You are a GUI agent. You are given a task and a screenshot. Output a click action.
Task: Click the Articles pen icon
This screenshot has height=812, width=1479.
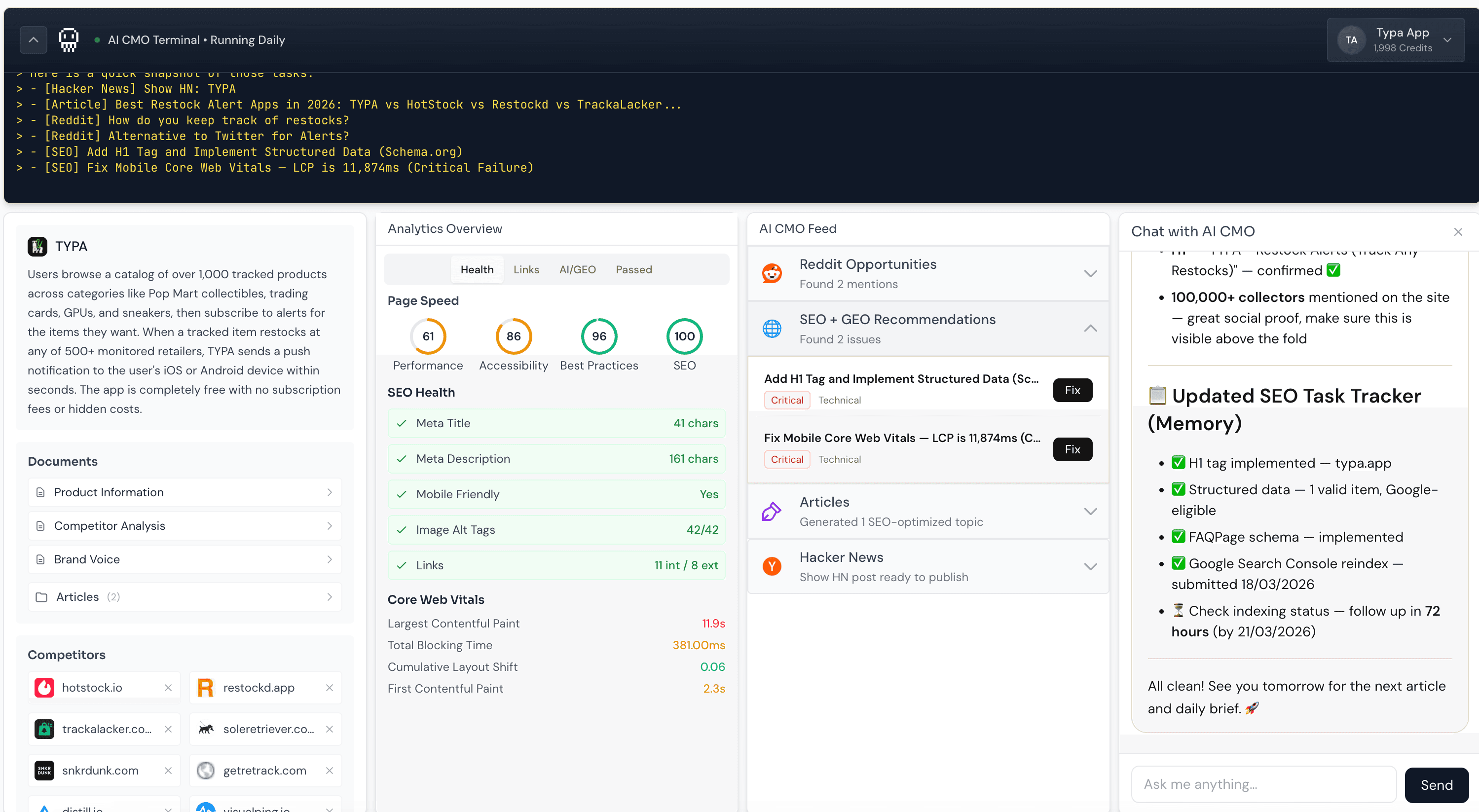772,511
